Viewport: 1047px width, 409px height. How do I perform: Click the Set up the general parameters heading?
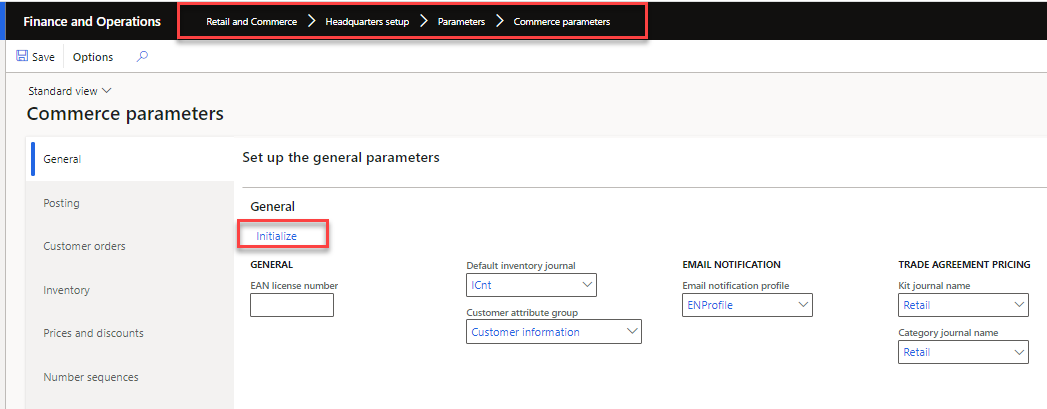[x=341, y=158]
